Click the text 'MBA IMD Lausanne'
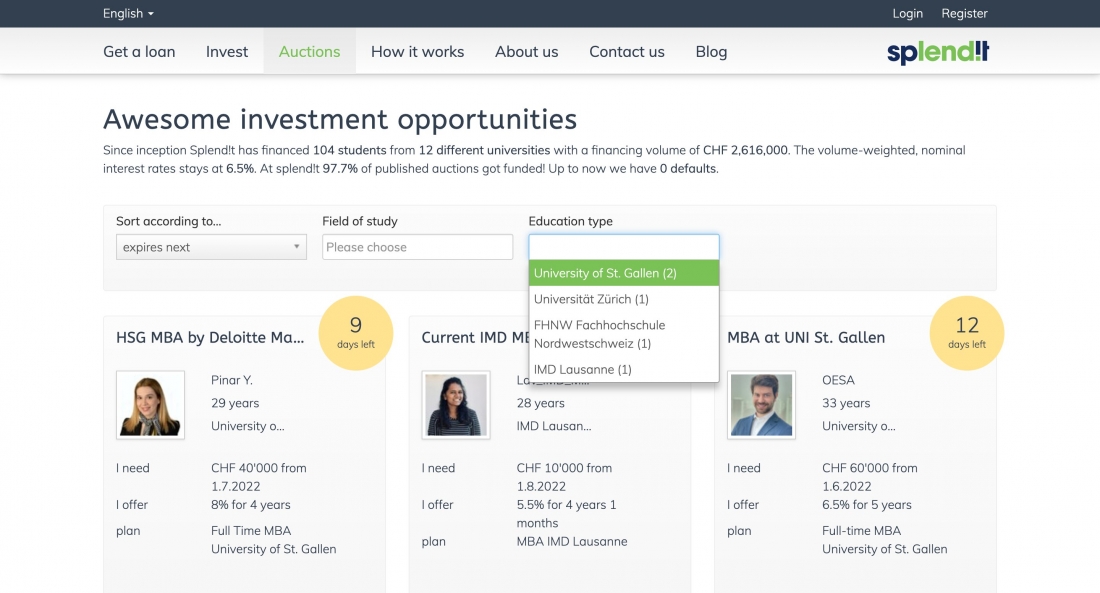Image resolution: width=1100 pixels, height=593 pixels. [x=572, y=542]
